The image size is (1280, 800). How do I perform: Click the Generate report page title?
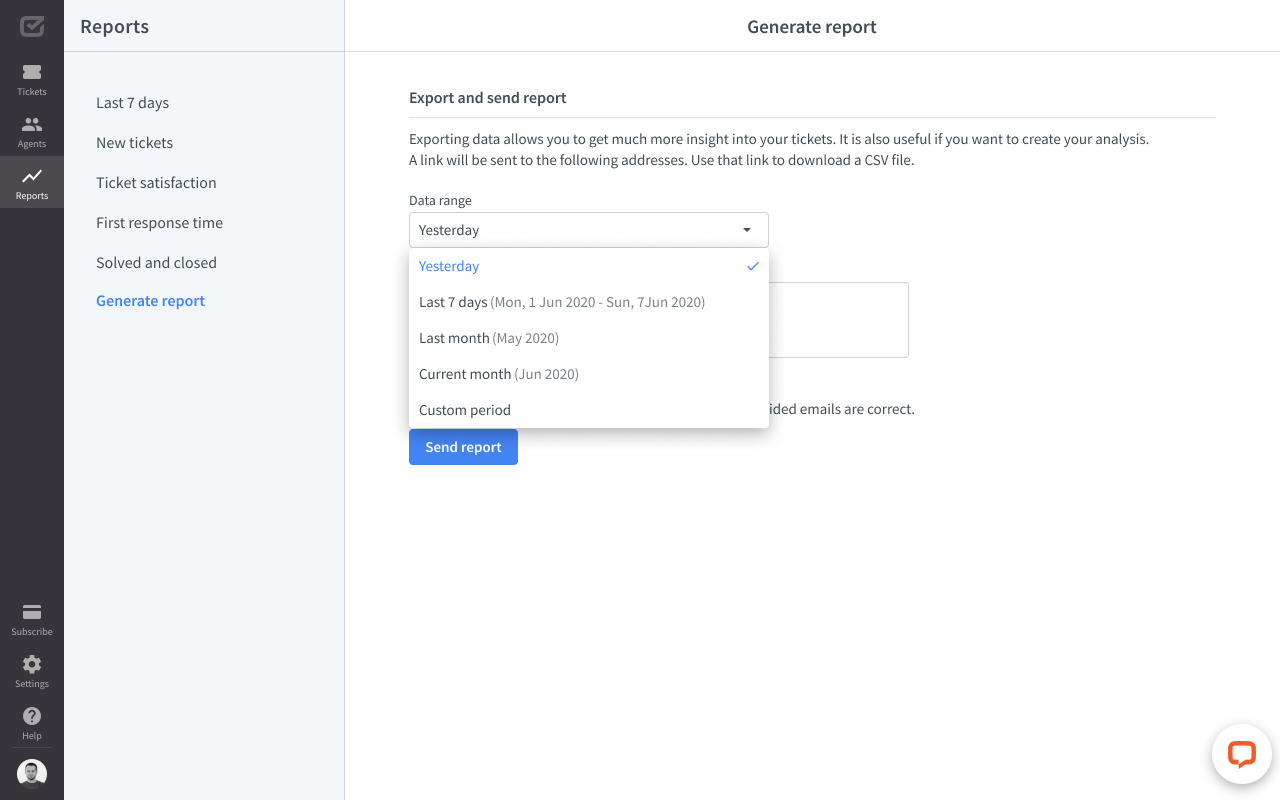(812, 27)
